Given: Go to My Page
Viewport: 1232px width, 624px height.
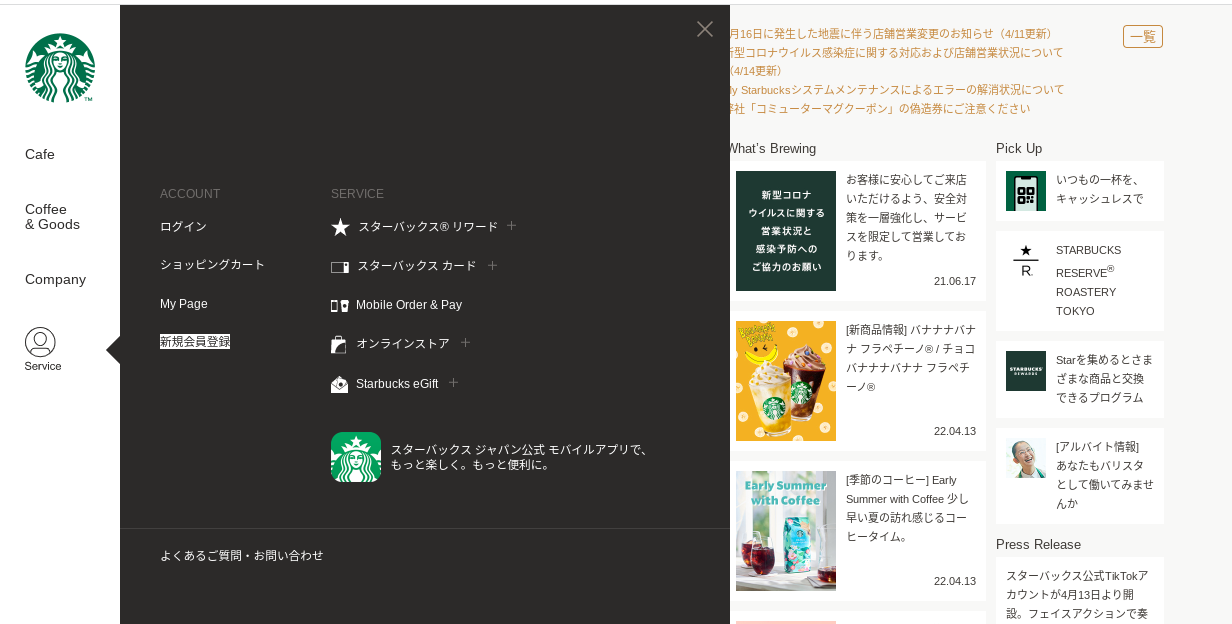Looking at the screenshot, I should tap(184, 304).
